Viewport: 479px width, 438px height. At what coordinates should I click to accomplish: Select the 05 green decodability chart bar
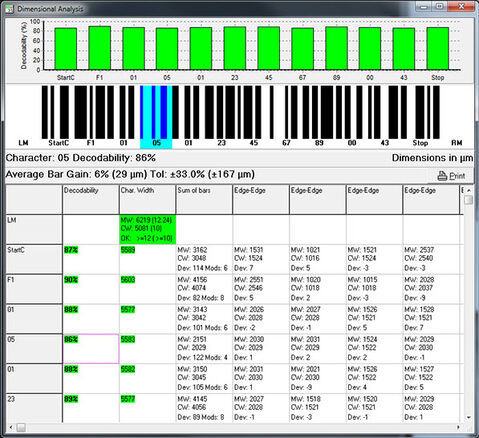(167, 49)
